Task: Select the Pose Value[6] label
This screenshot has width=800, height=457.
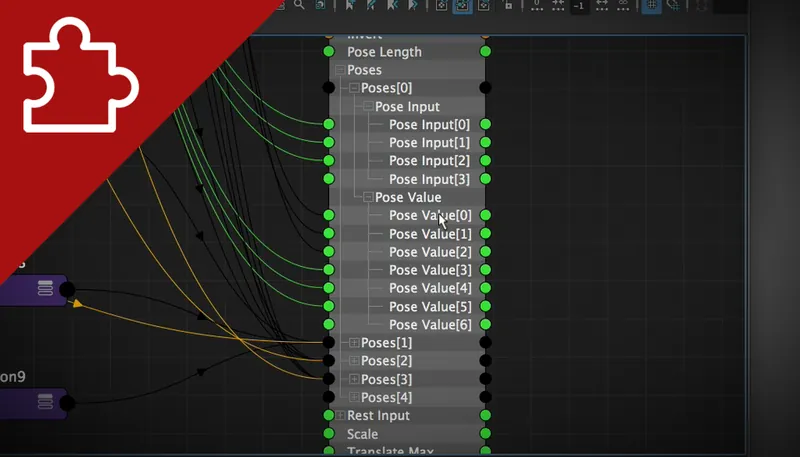Action: 431,325
